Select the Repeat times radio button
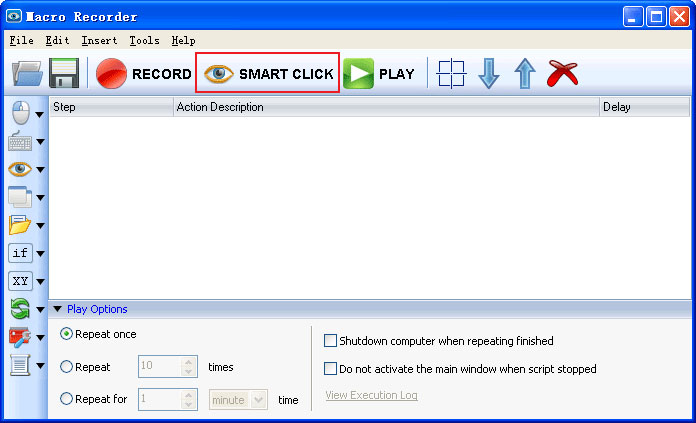Viewport: 696px width, 423px height. [x=66, y=367]
